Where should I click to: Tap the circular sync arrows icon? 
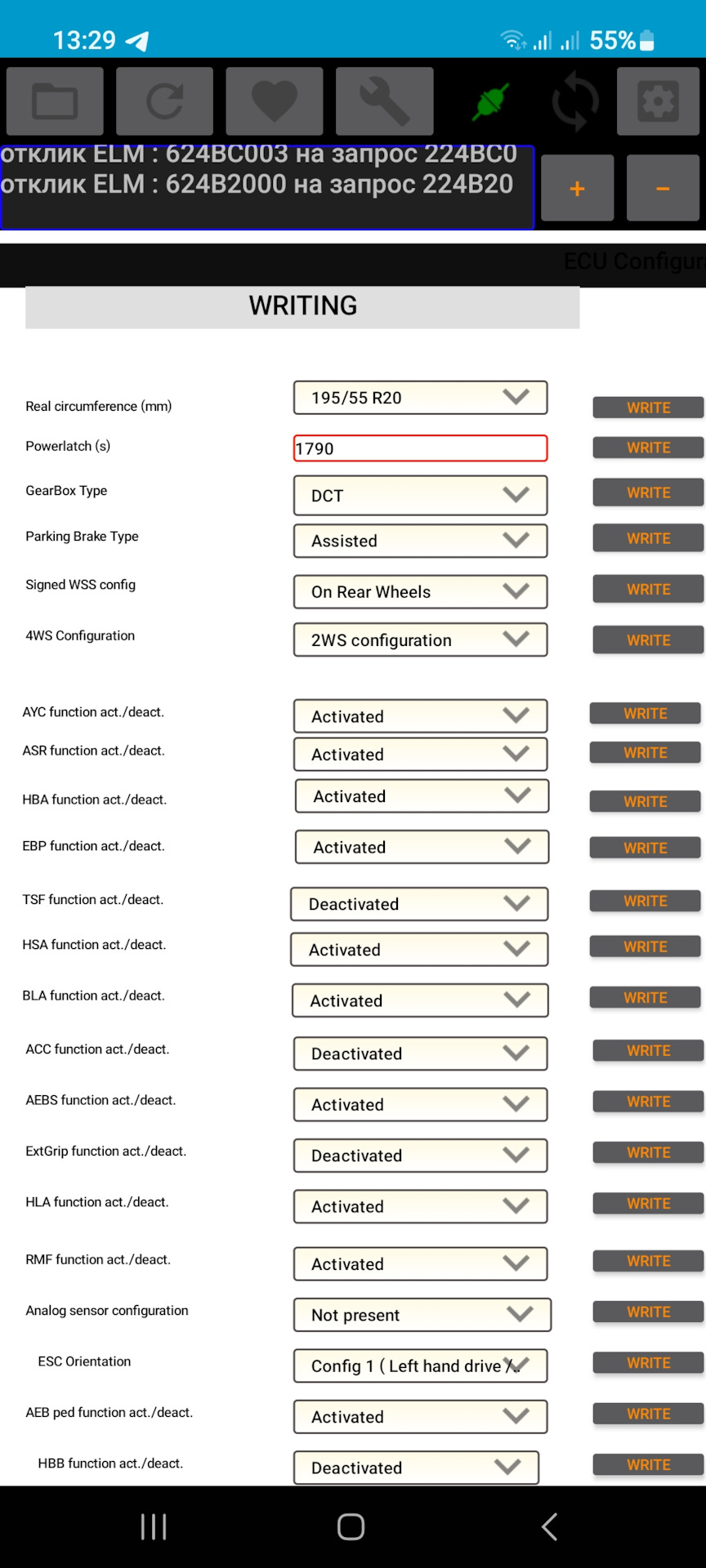click(575, 101)
